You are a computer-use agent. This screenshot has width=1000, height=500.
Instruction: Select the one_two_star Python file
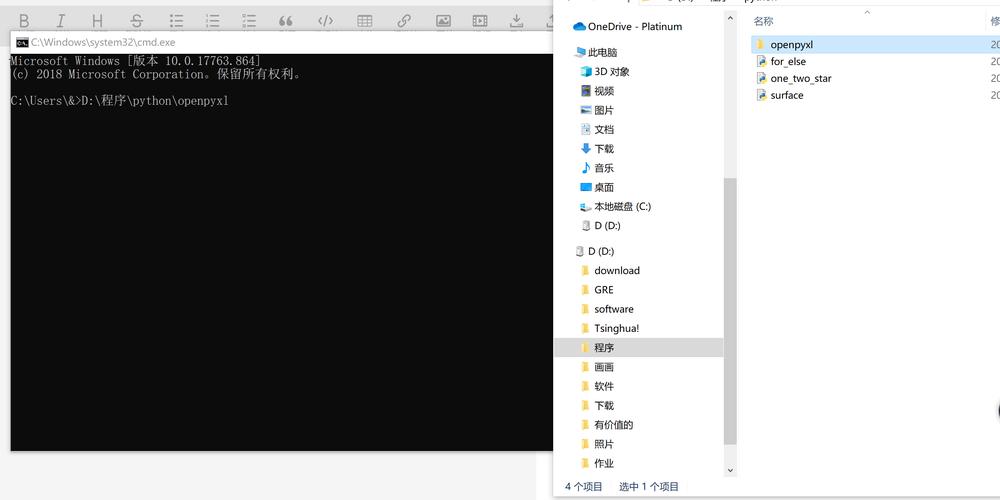pos(801,78)
